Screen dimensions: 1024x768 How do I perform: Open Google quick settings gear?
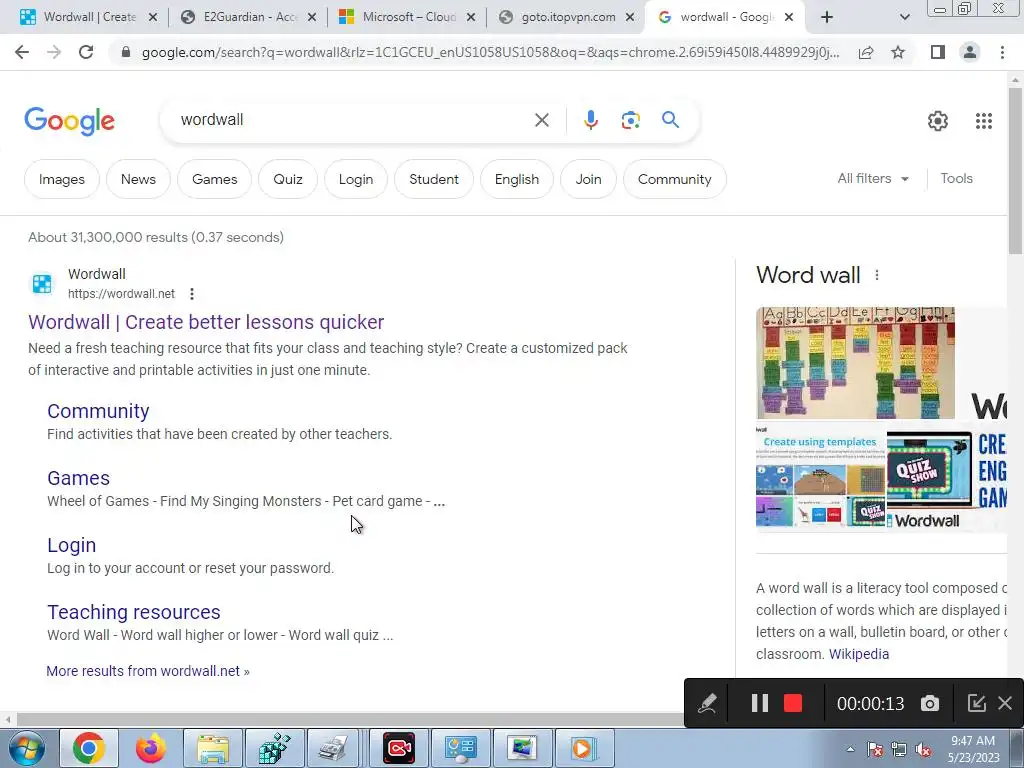point(938,121)
